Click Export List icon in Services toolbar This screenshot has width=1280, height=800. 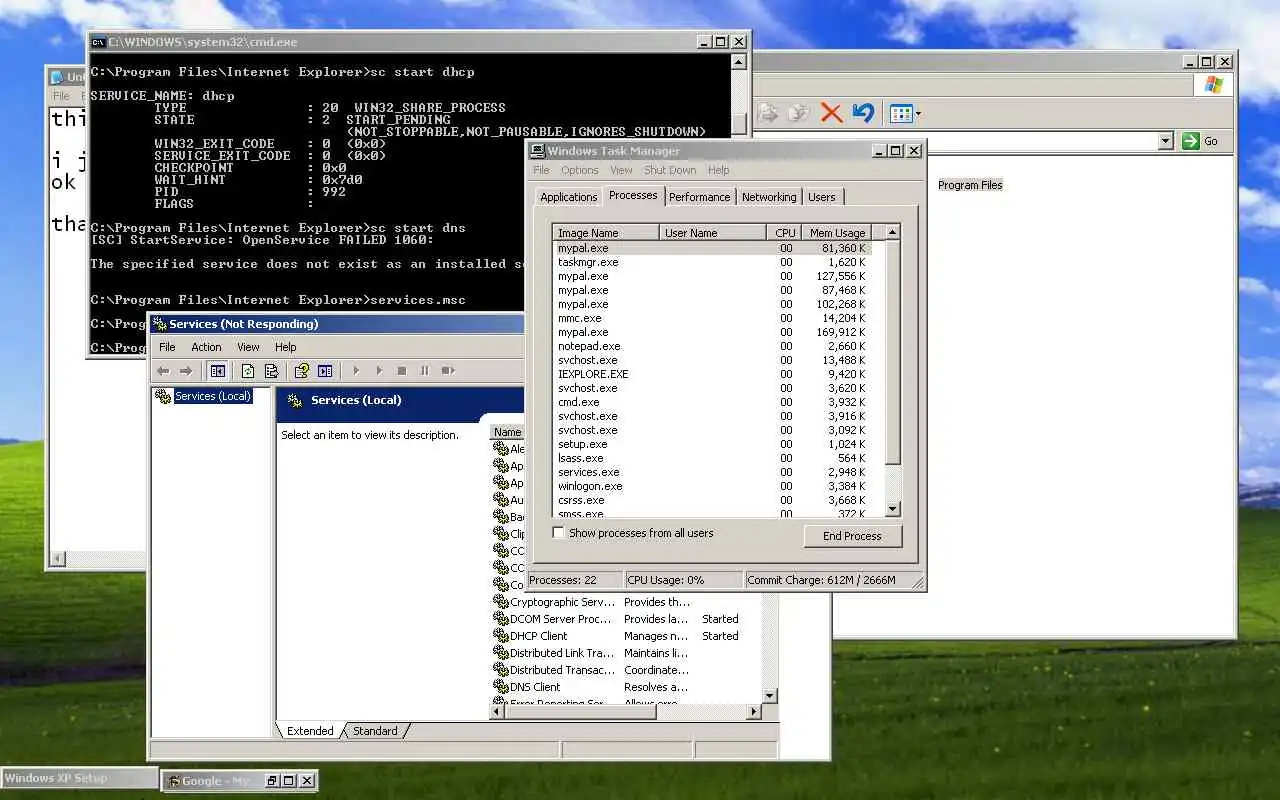271,371
